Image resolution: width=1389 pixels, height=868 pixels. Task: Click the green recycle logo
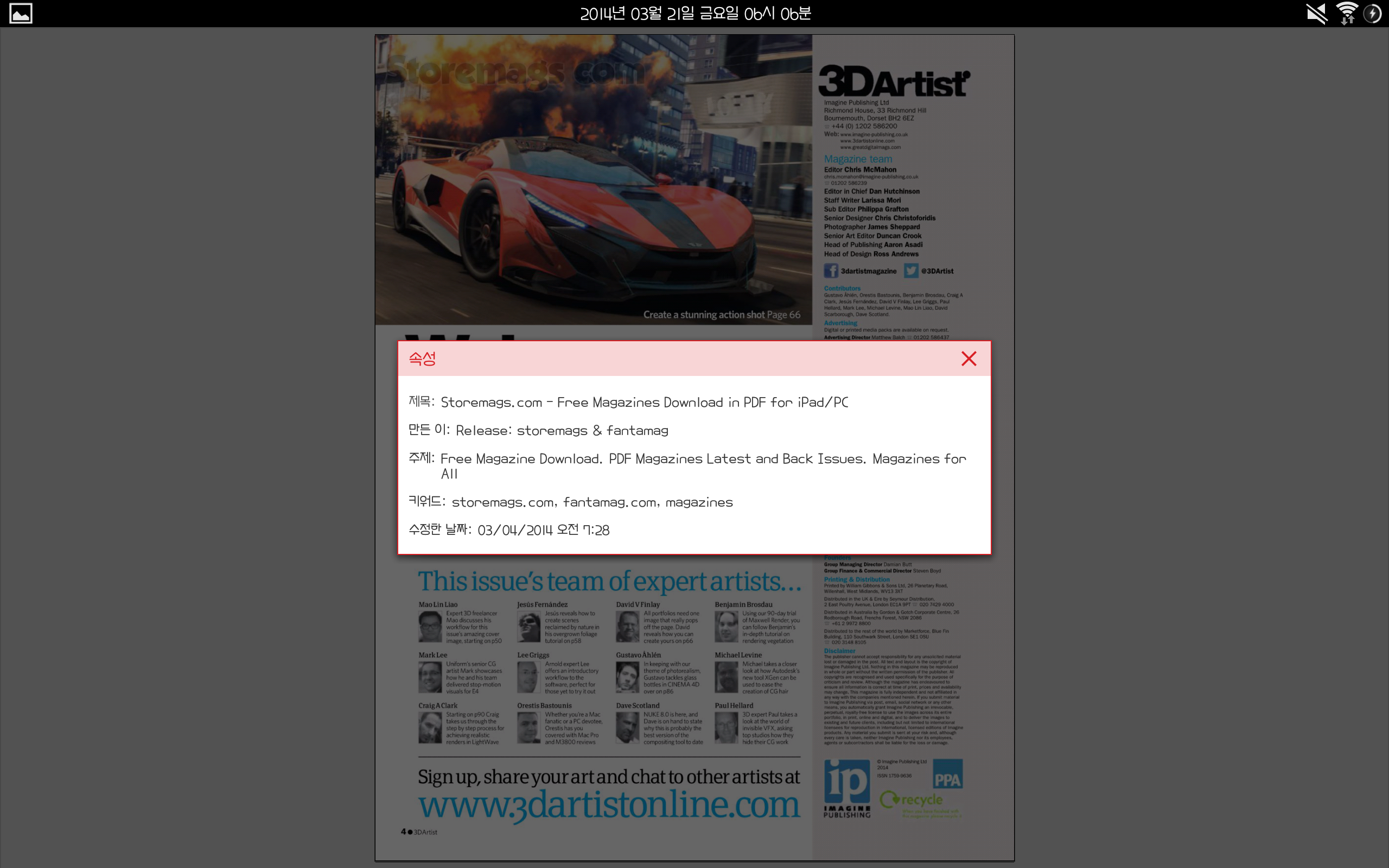point(912,800)
